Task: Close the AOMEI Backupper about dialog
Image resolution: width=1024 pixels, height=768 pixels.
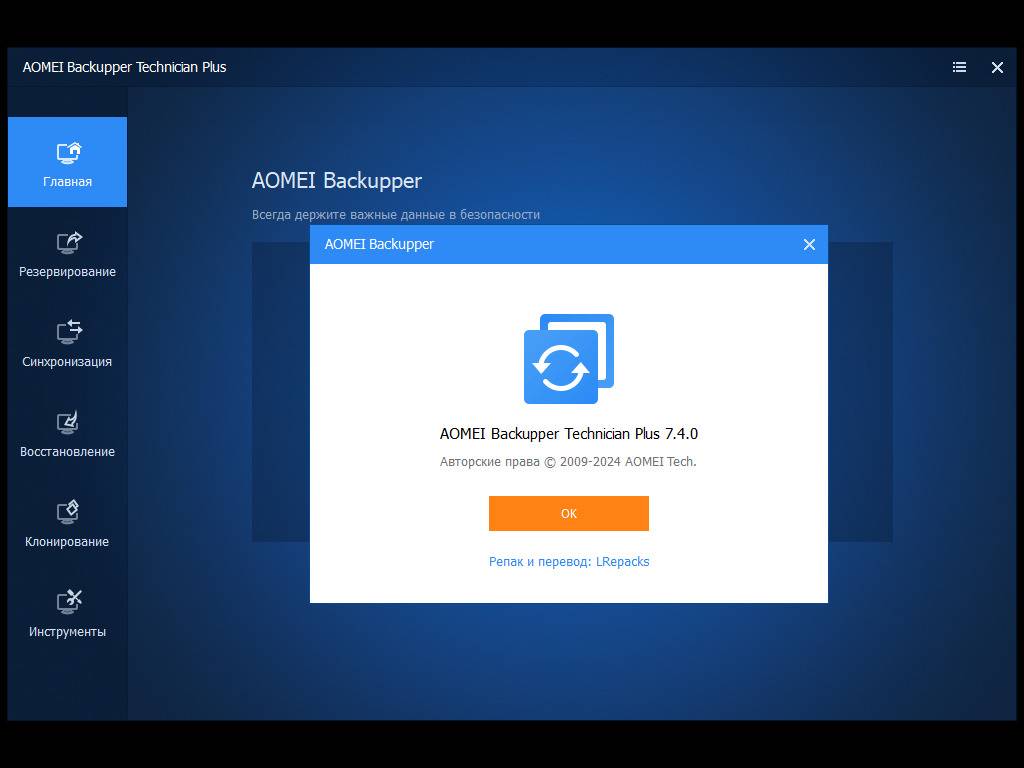Action: [x=809, y=244]
